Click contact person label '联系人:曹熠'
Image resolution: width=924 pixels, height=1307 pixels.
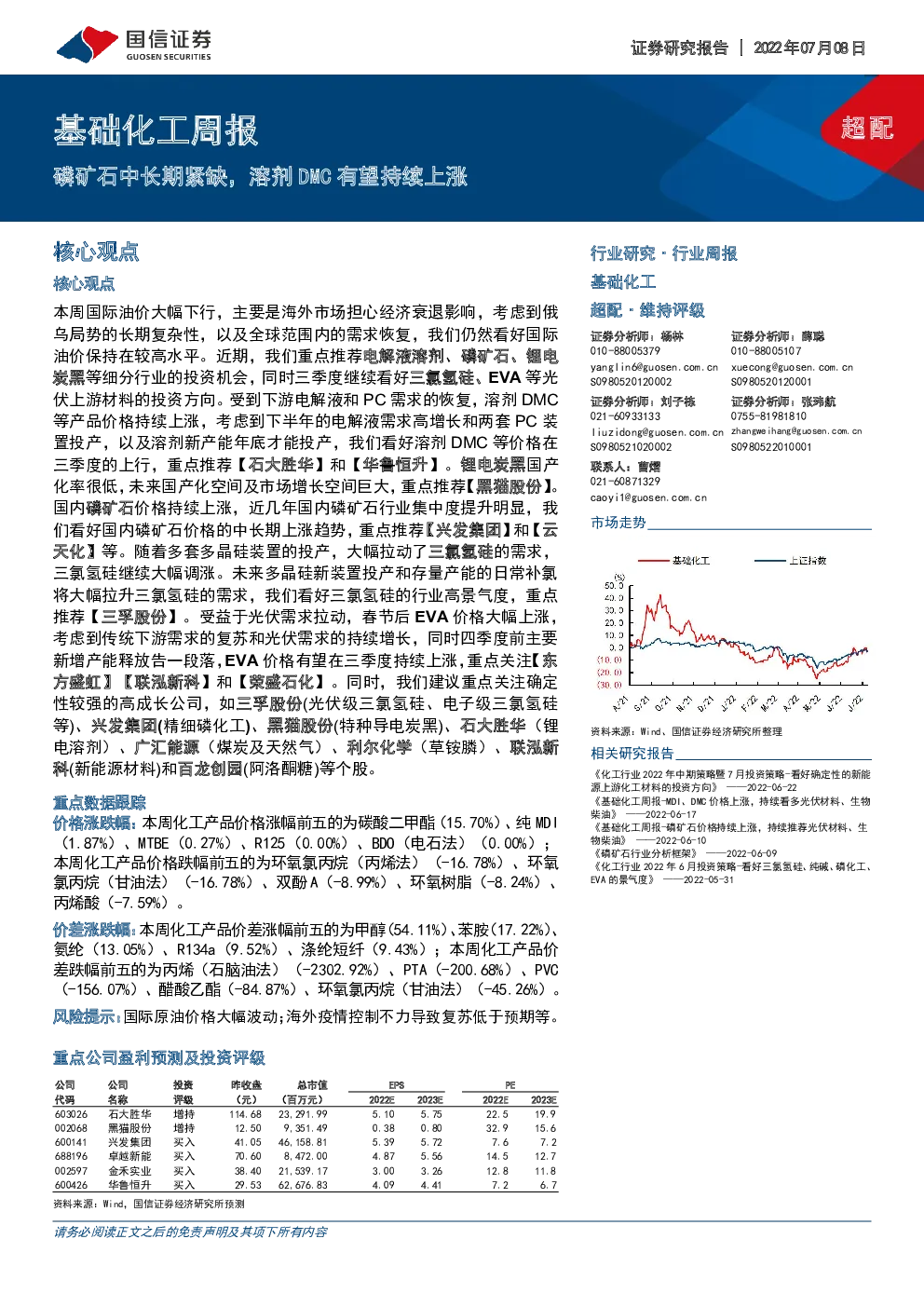(625, 467)
